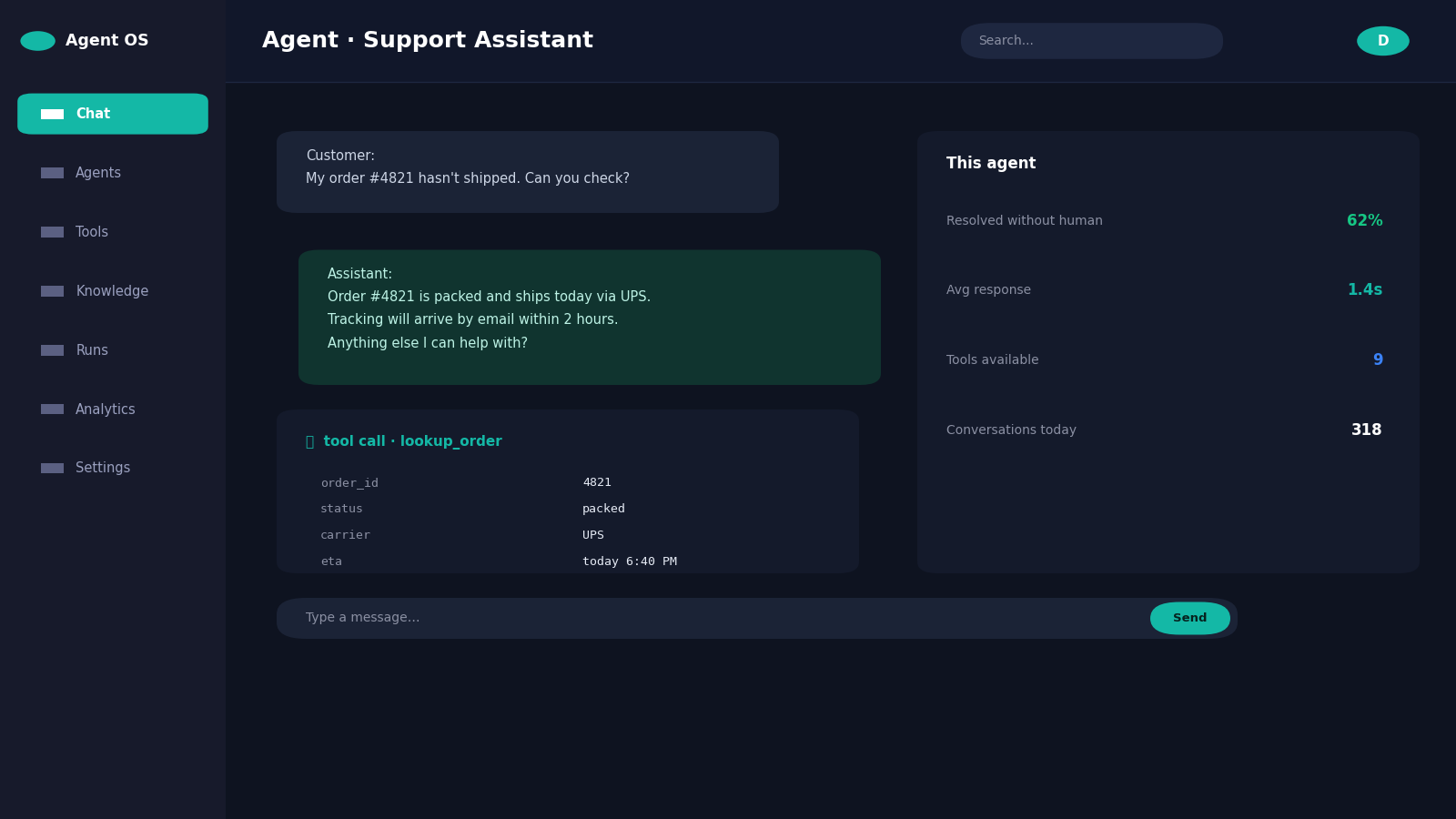Click the eta value today 6:40 PM
Image resolution: width=1456 pixels, height=819 pixels.
tap(630, 561)
